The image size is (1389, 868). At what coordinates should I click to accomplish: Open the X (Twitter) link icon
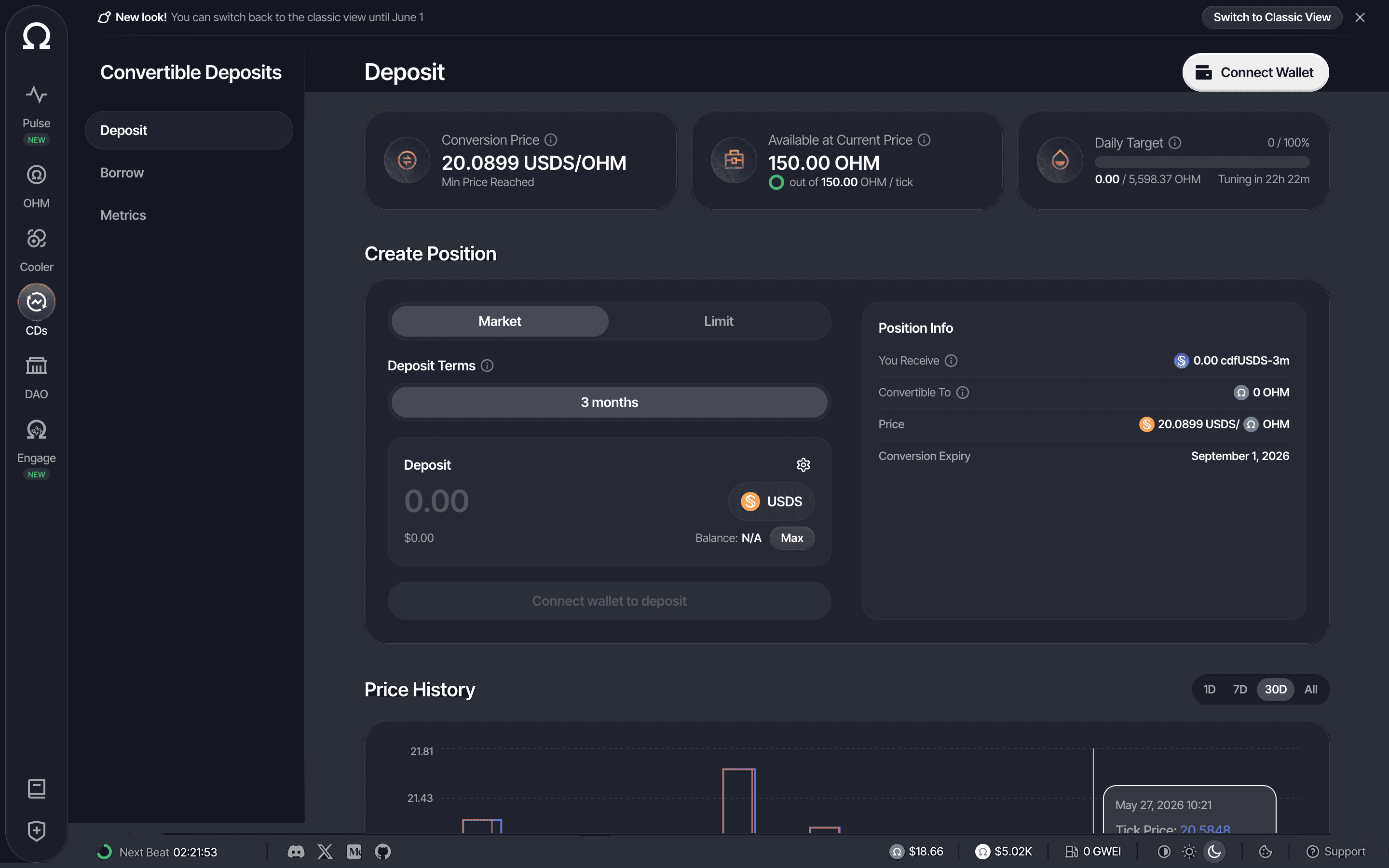[x=325, y=851]
